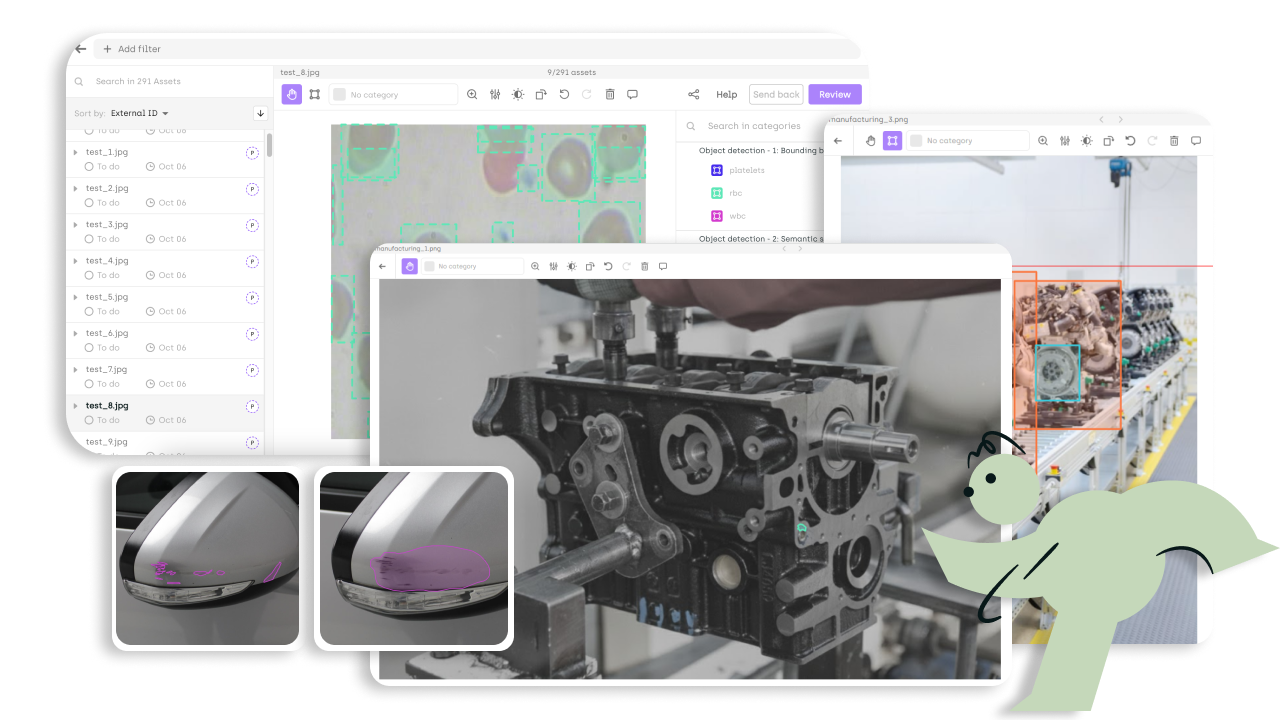Click undo icon in manufacturing_3.png toolbar
The width and height of the screenshot is (1280, 720).
tap(1130, 141)
